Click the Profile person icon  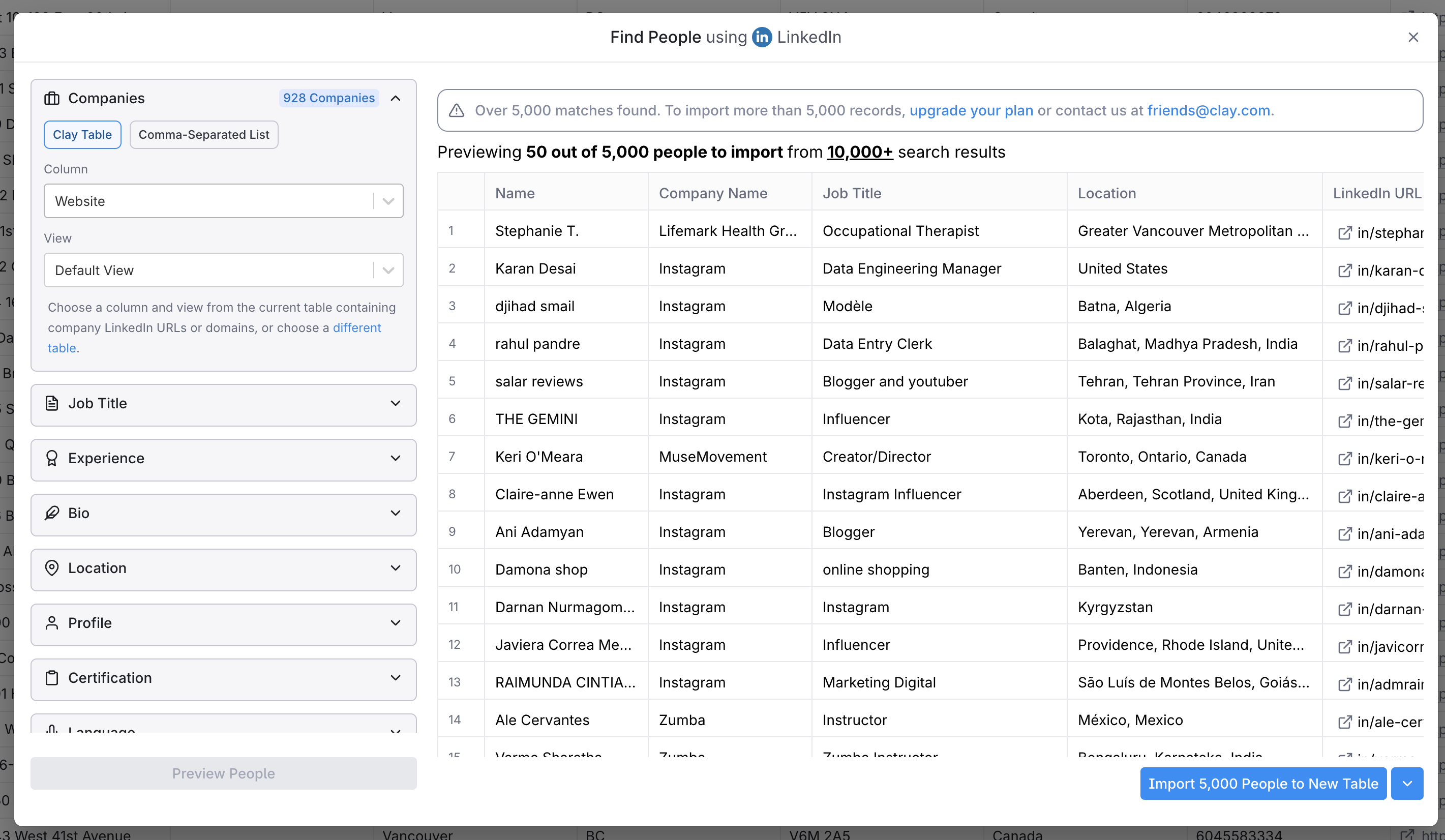[x=52, y=623]
